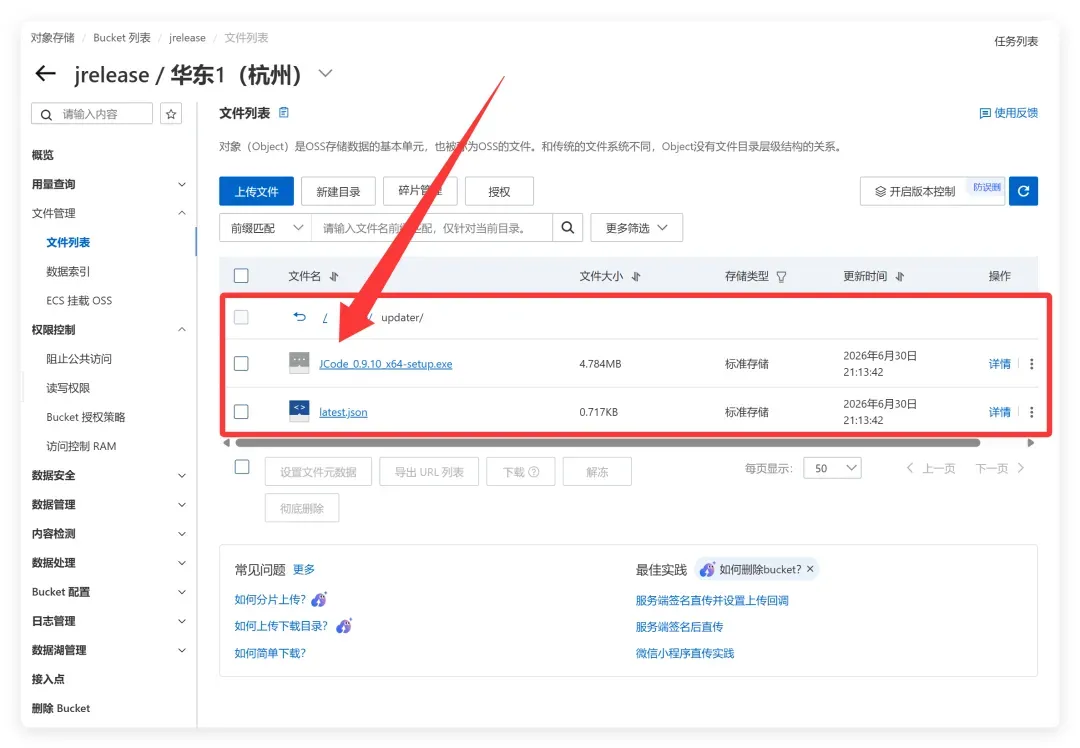Click the 开启版本控制 button

(x=933, y=191)
